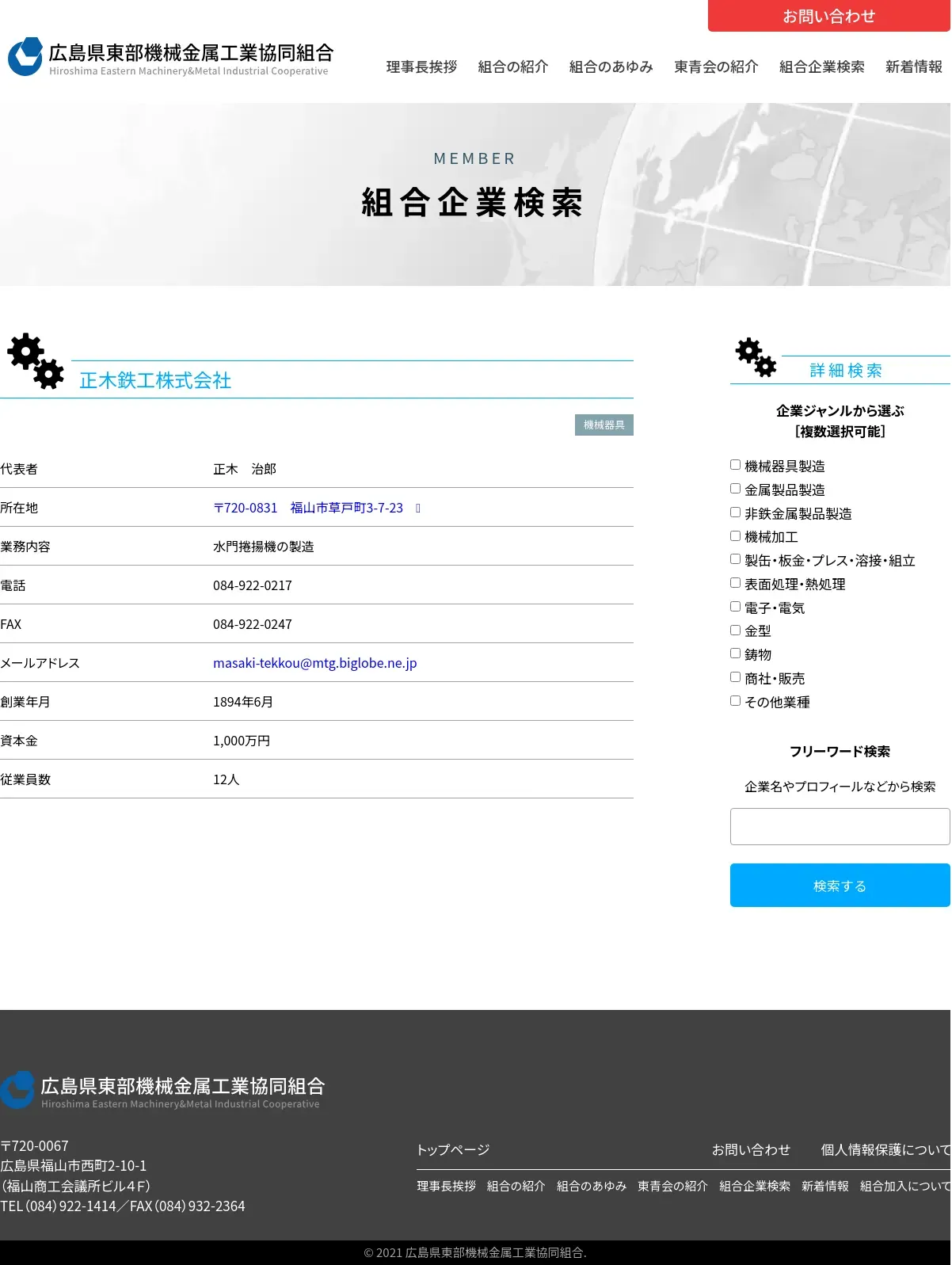Screen dimensions: 952x1265
Task: Click the map icon beside the address
Action: click(x=418, y=508)
